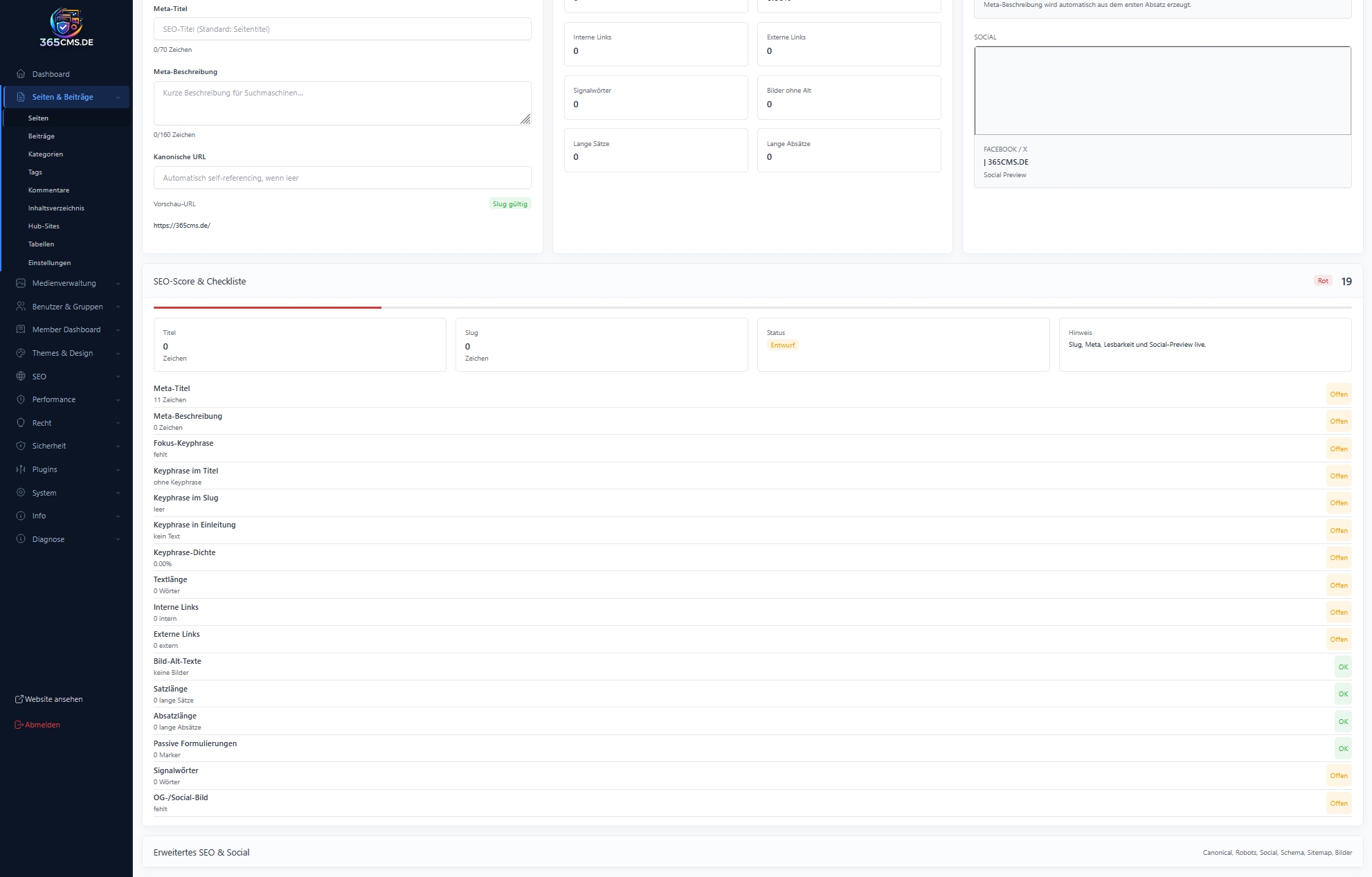Click the Medienverwaltung image icon

21,283
